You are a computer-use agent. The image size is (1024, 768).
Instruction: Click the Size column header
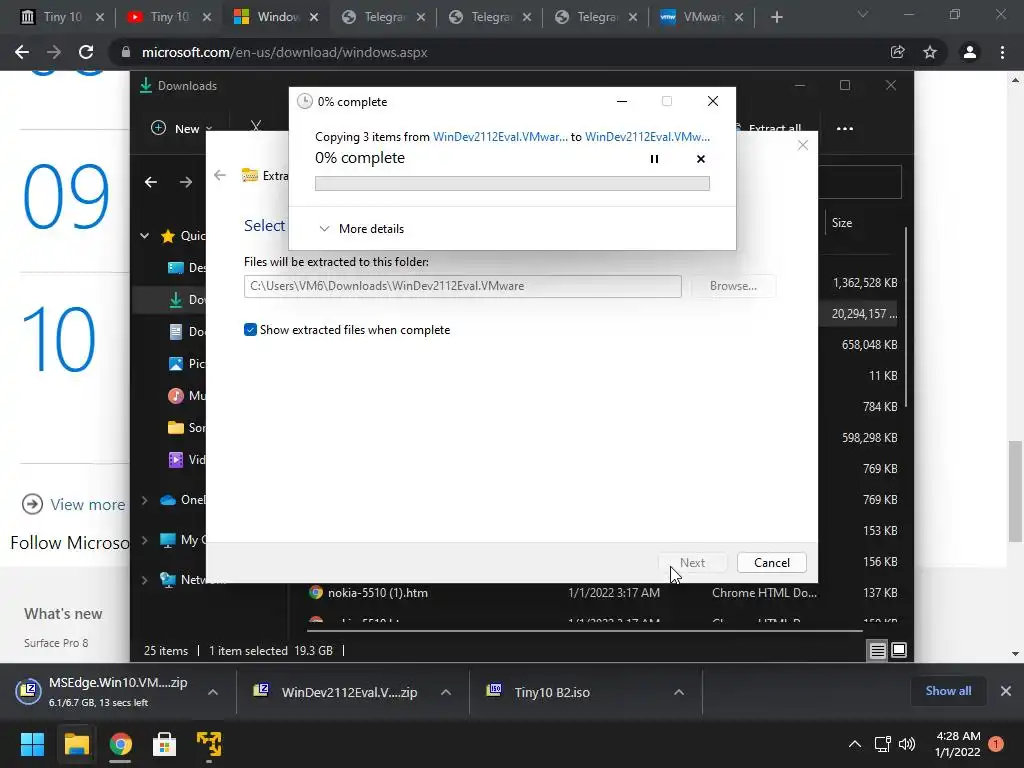tap(842, 223)
